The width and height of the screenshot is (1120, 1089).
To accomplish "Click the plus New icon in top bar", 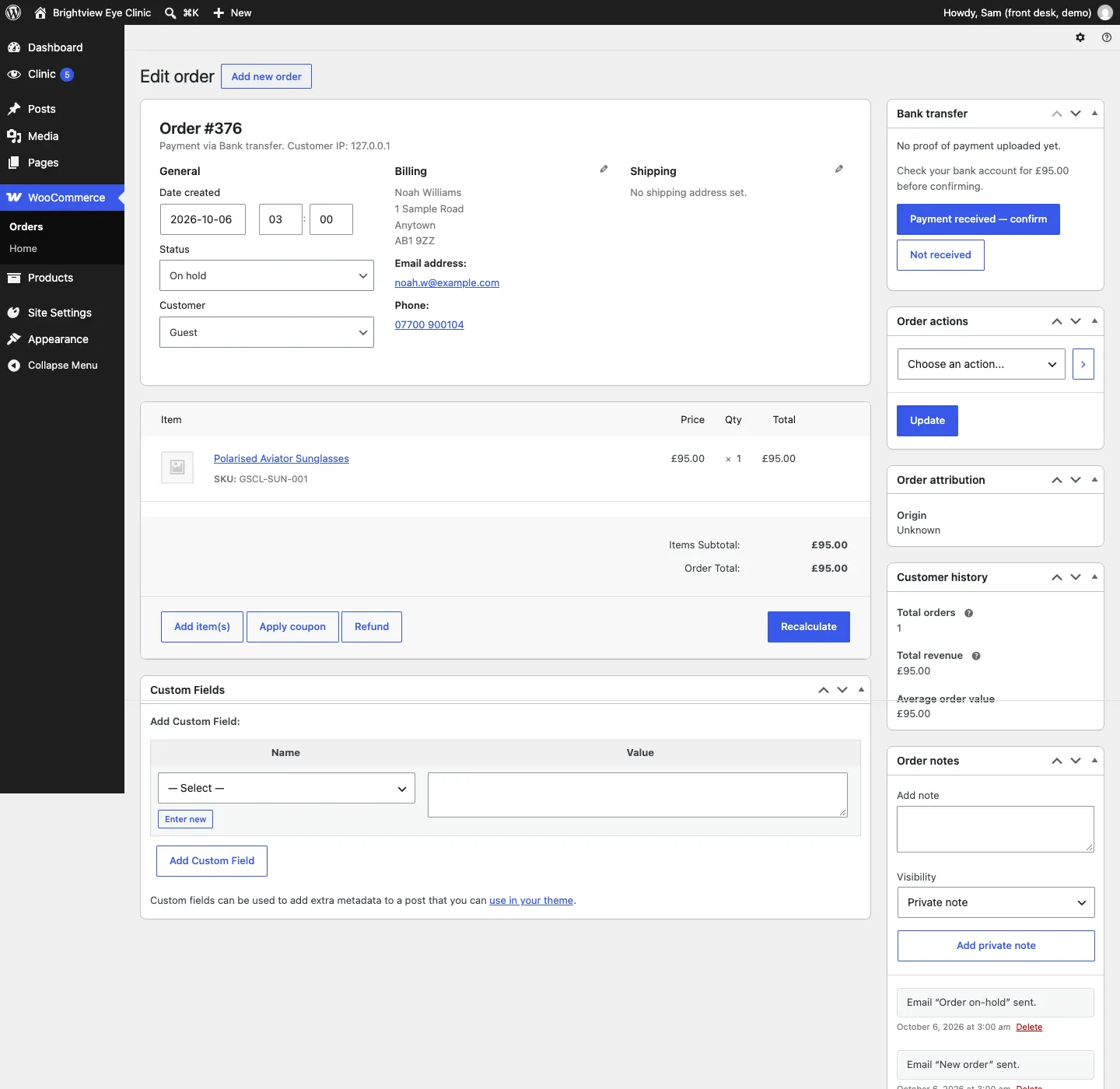I will pyautogui.click(x=219, y=12).
